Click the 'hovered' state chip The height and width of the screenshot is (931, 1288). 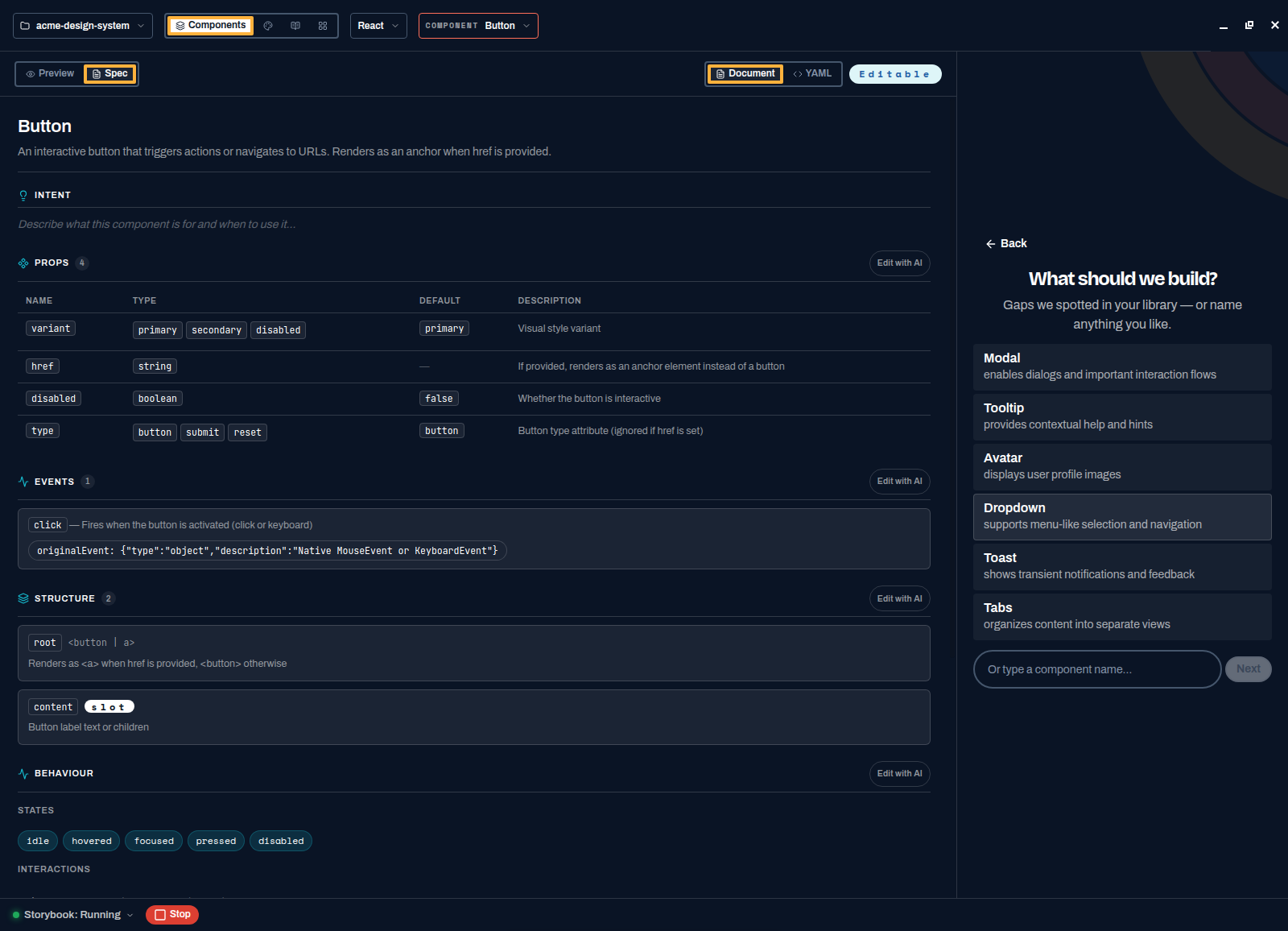point(92,841)
